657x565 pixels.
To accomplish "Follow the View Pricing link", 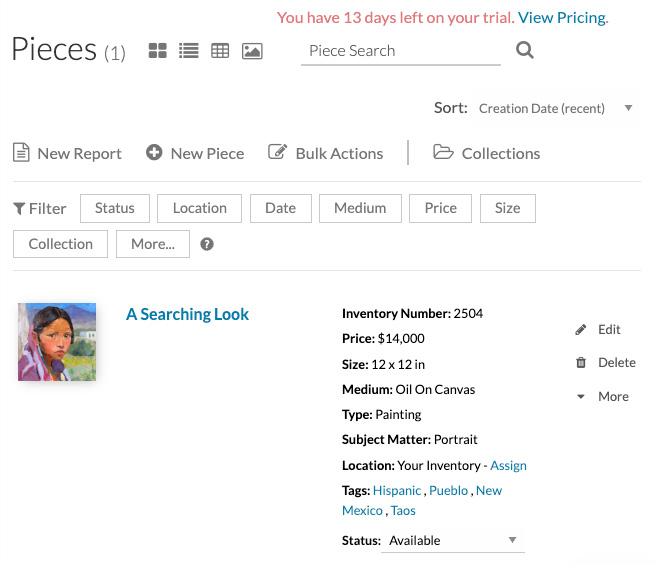I will [562, 18].
